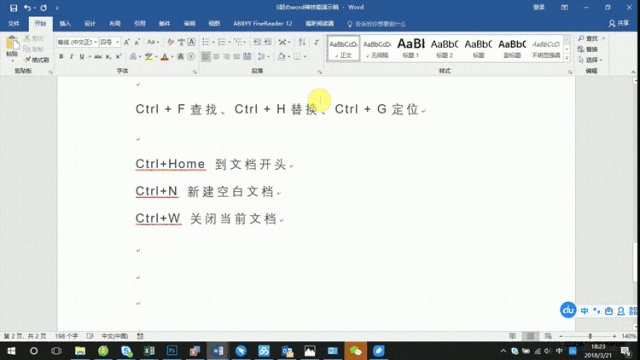Click the red font color A swatch
The image size is (640, 360).
[164, 57]
